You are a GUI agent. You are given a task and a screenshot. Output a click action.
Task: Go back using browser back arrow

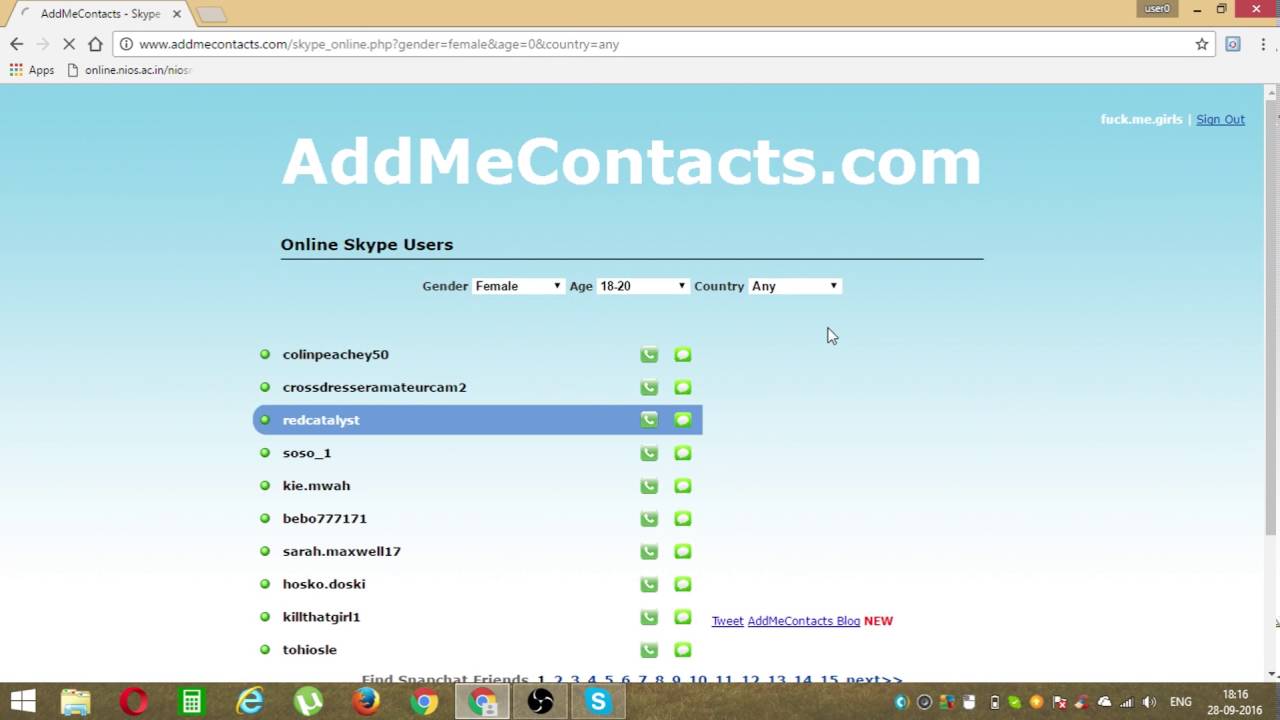pos(16,44)
